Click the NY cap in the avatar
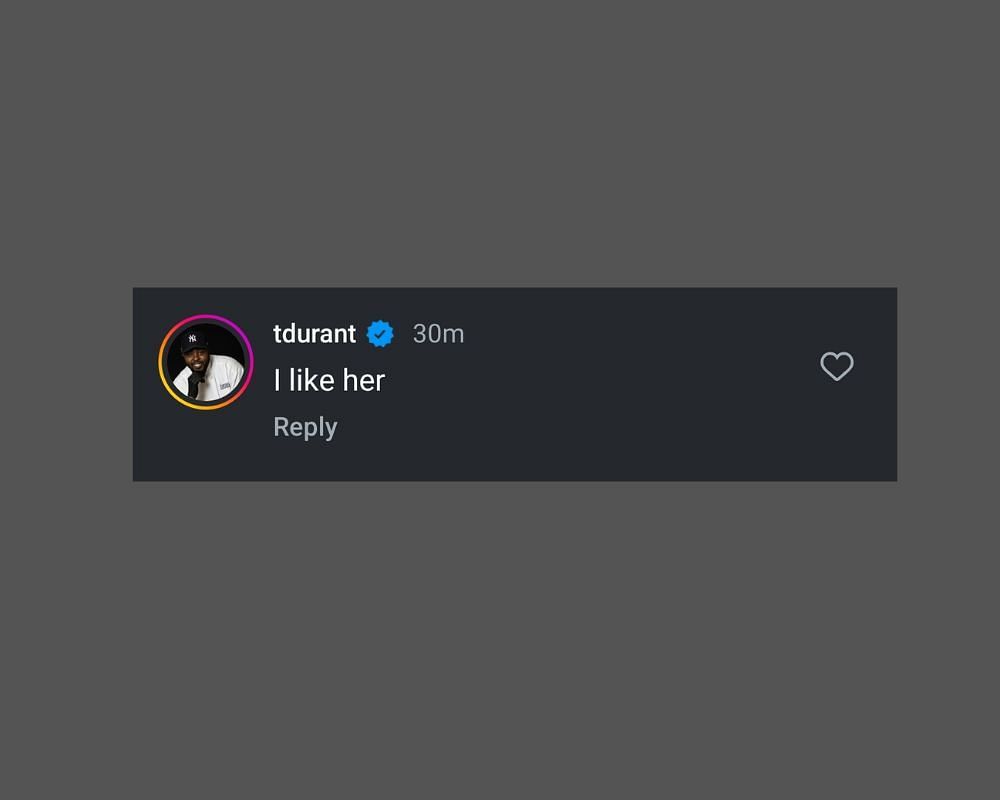This screenshot has width=1000, height=800. [193, 340]
